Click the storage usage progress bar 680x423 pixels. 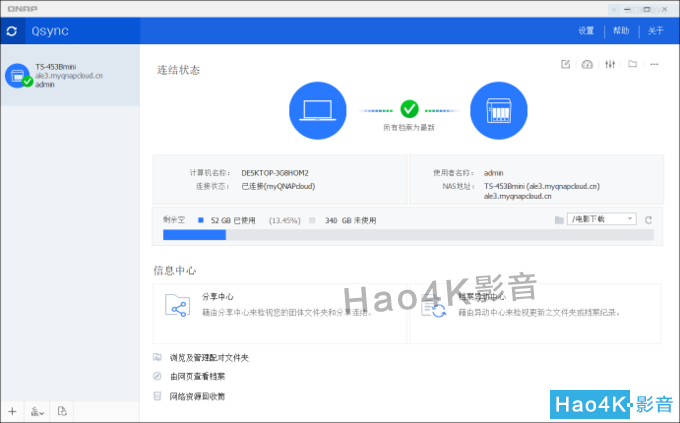(408, 235)
